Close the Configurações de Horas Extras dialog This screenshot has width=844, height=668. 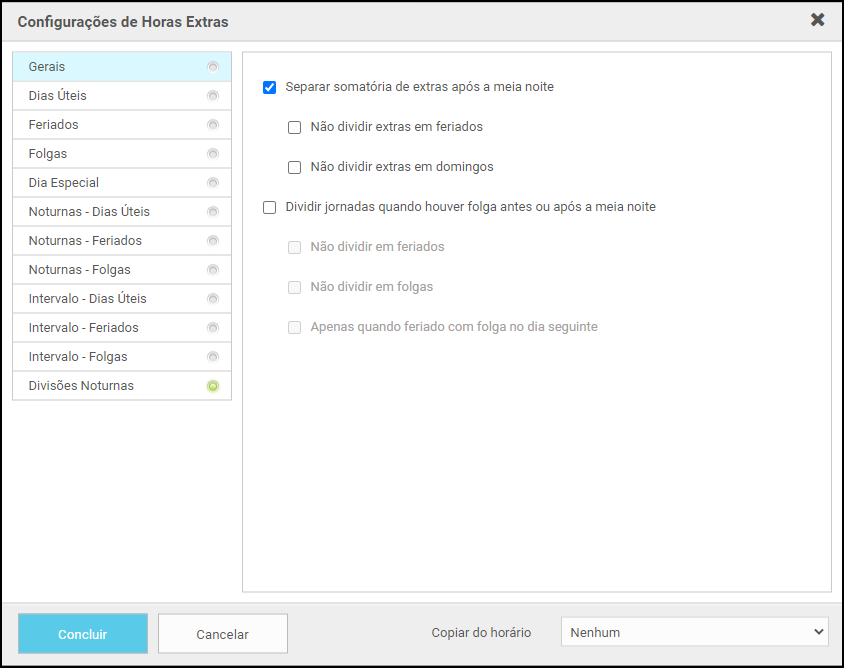[817, 20]
